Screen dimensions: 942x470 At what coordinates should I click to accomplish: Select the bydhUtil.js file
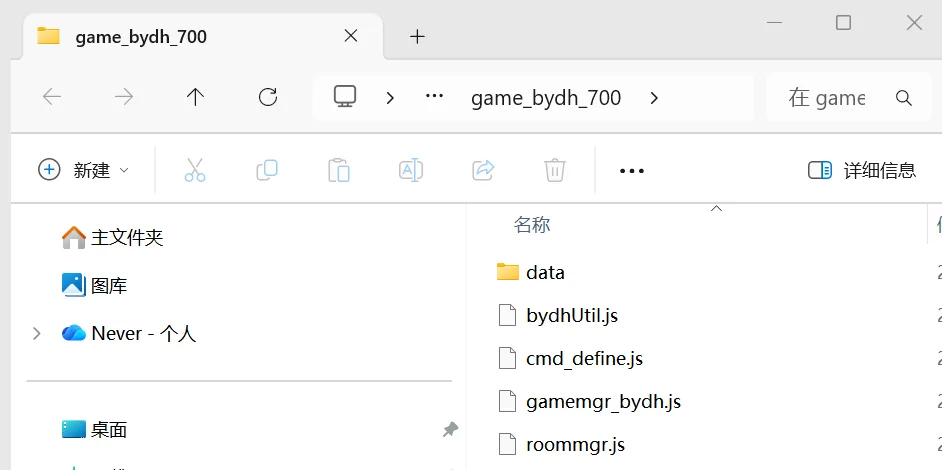[572, 316]
